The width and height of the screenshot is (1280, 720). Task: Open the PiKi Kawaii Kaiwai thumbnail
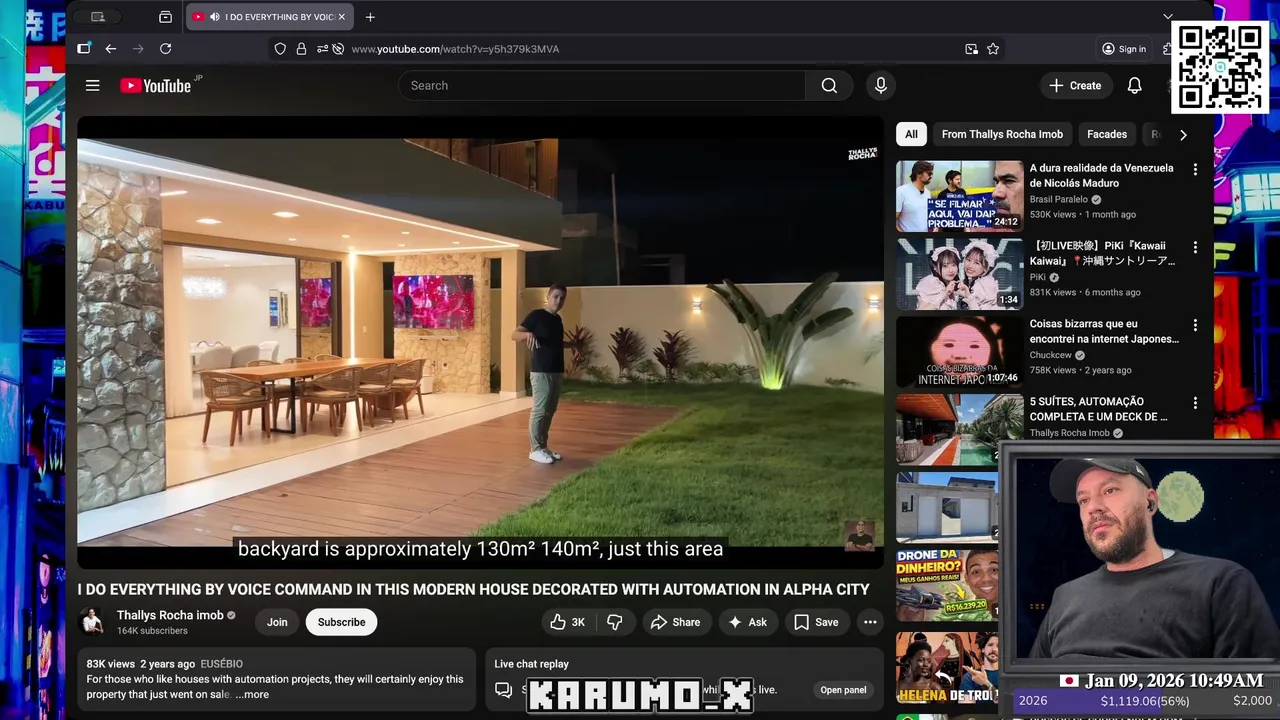[x=960, y=274]
